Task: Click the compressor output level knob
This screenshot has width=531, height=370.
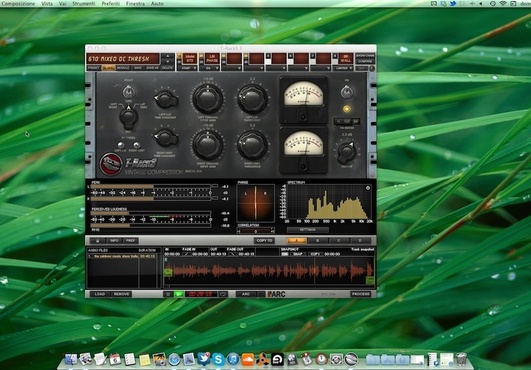Action: (x=347, y=152)
